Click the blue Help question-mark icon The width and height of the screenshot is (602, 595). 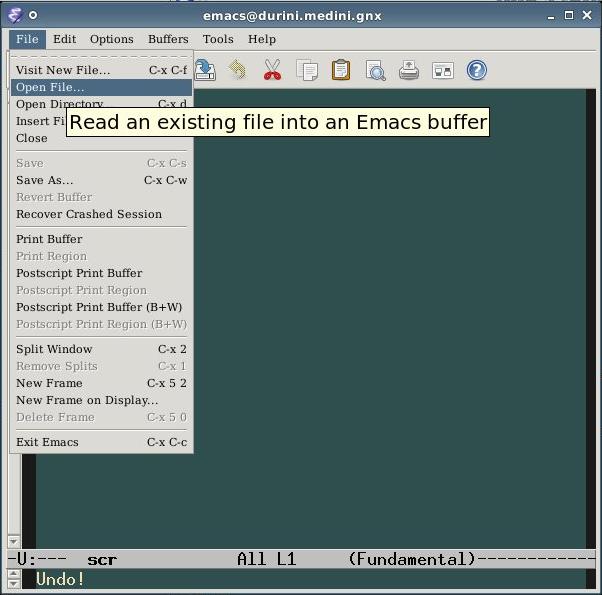476,70
